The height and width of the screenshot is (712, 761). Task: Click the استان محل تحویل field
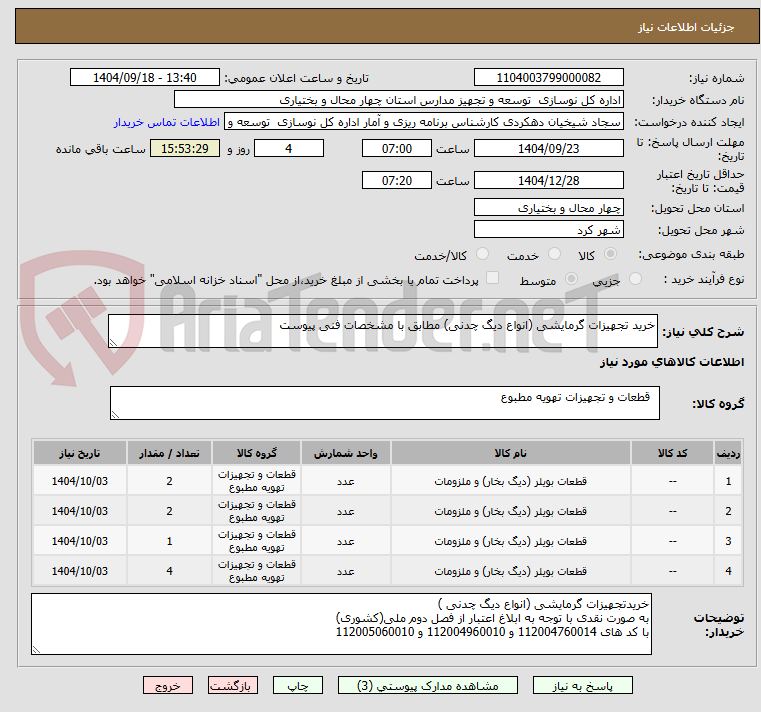(x=548, y=208)
